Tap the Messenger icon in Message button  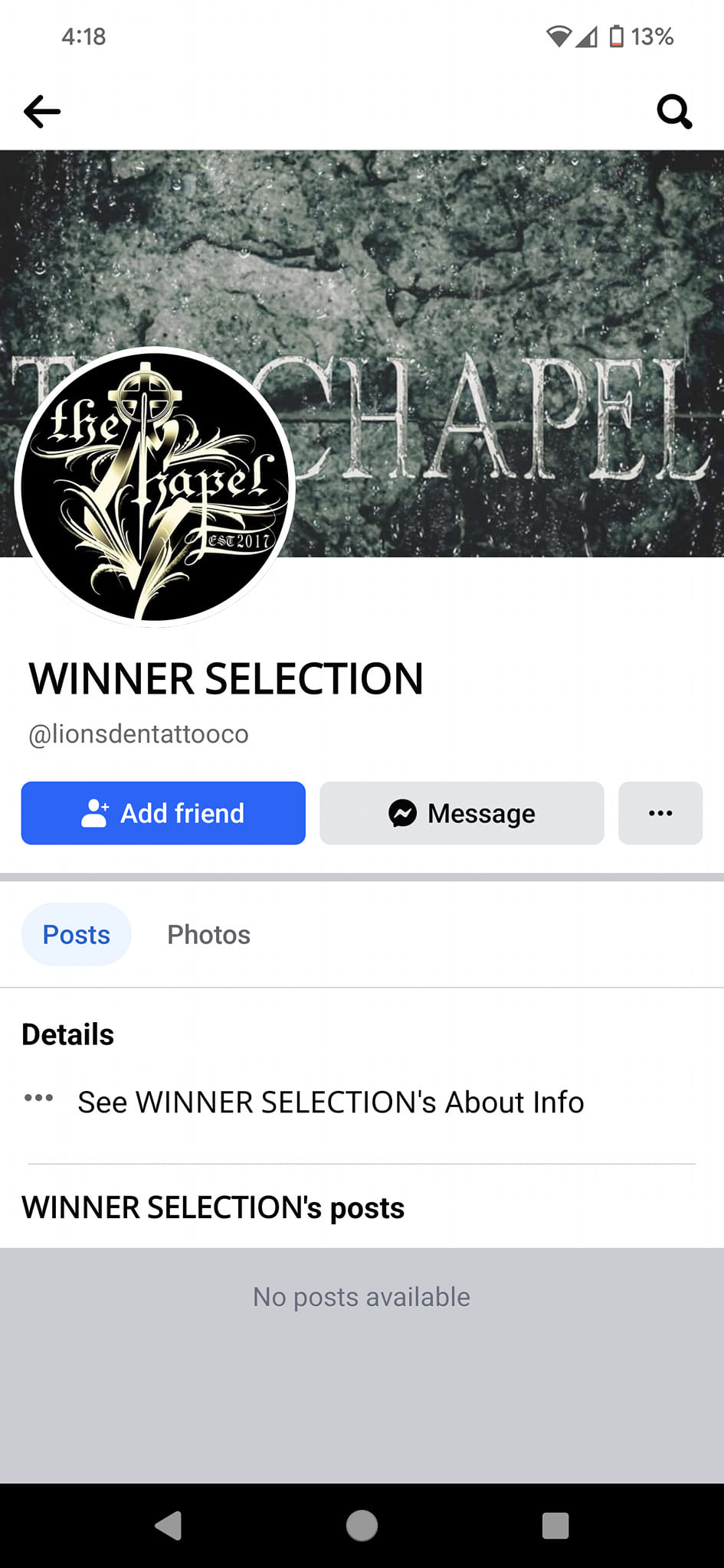(403, 813)
